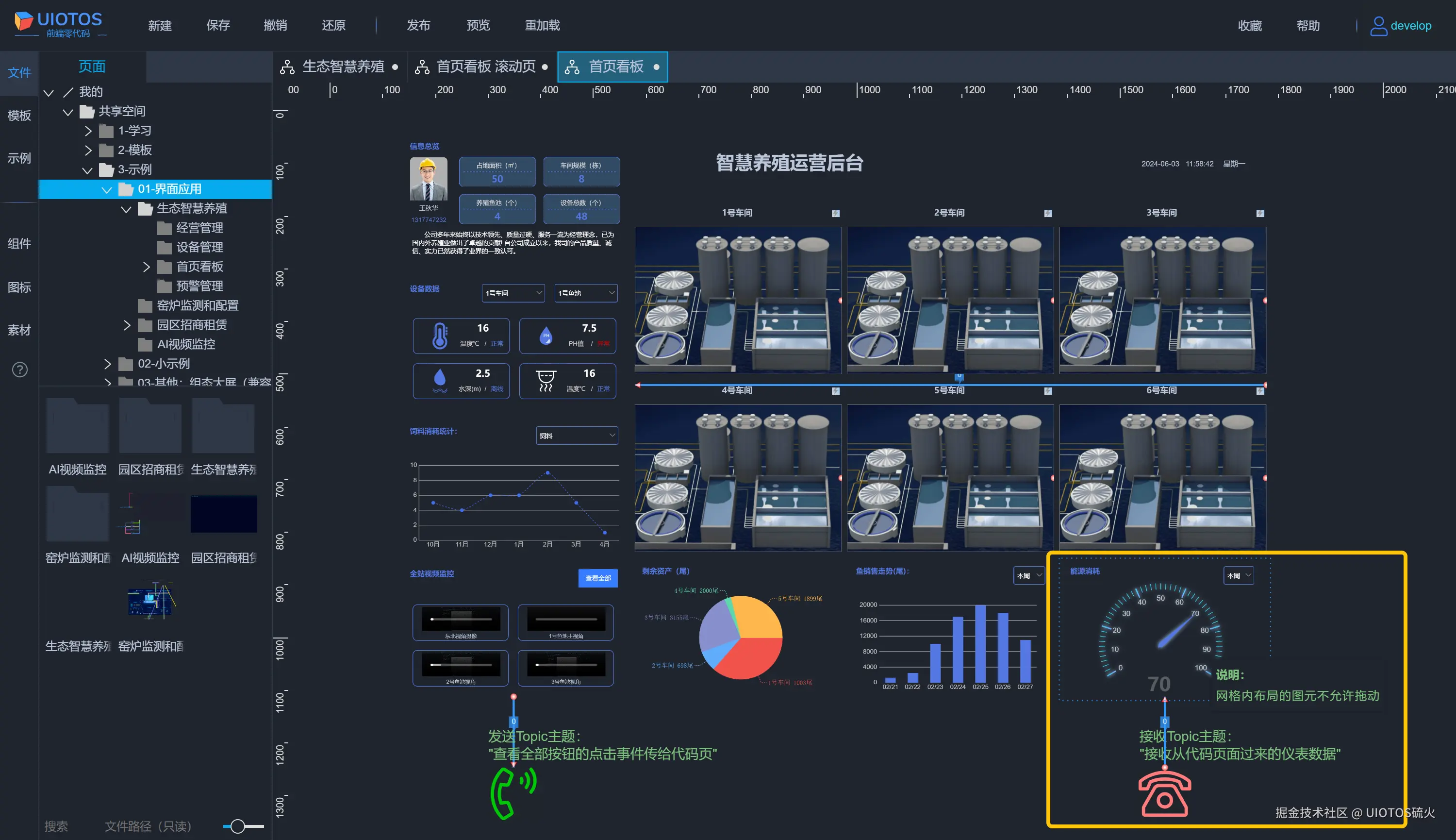1456x840 pixels.
Task: Click the 1号车间 expand icon
Action: (x=836, y=214)
